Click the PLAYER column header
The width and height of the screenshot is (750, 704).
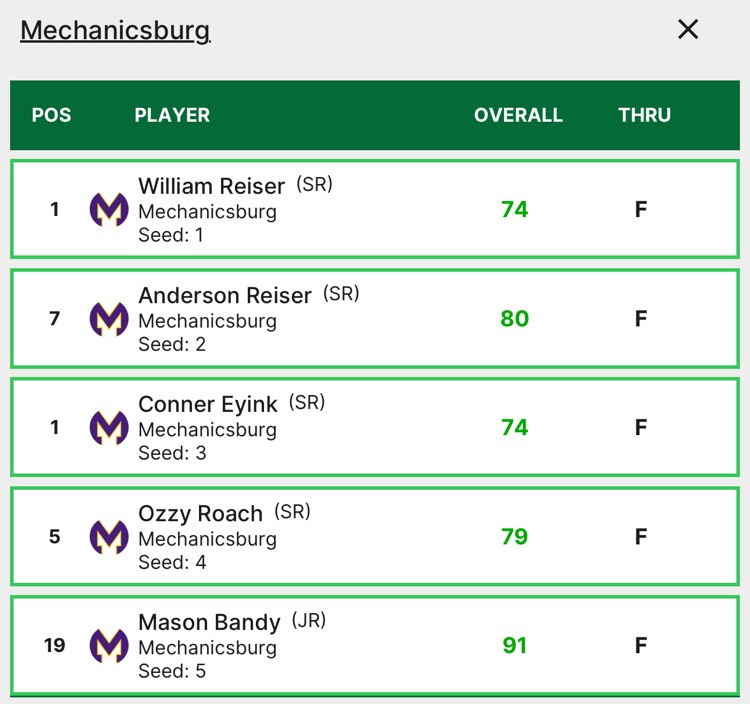pos(172,115)
